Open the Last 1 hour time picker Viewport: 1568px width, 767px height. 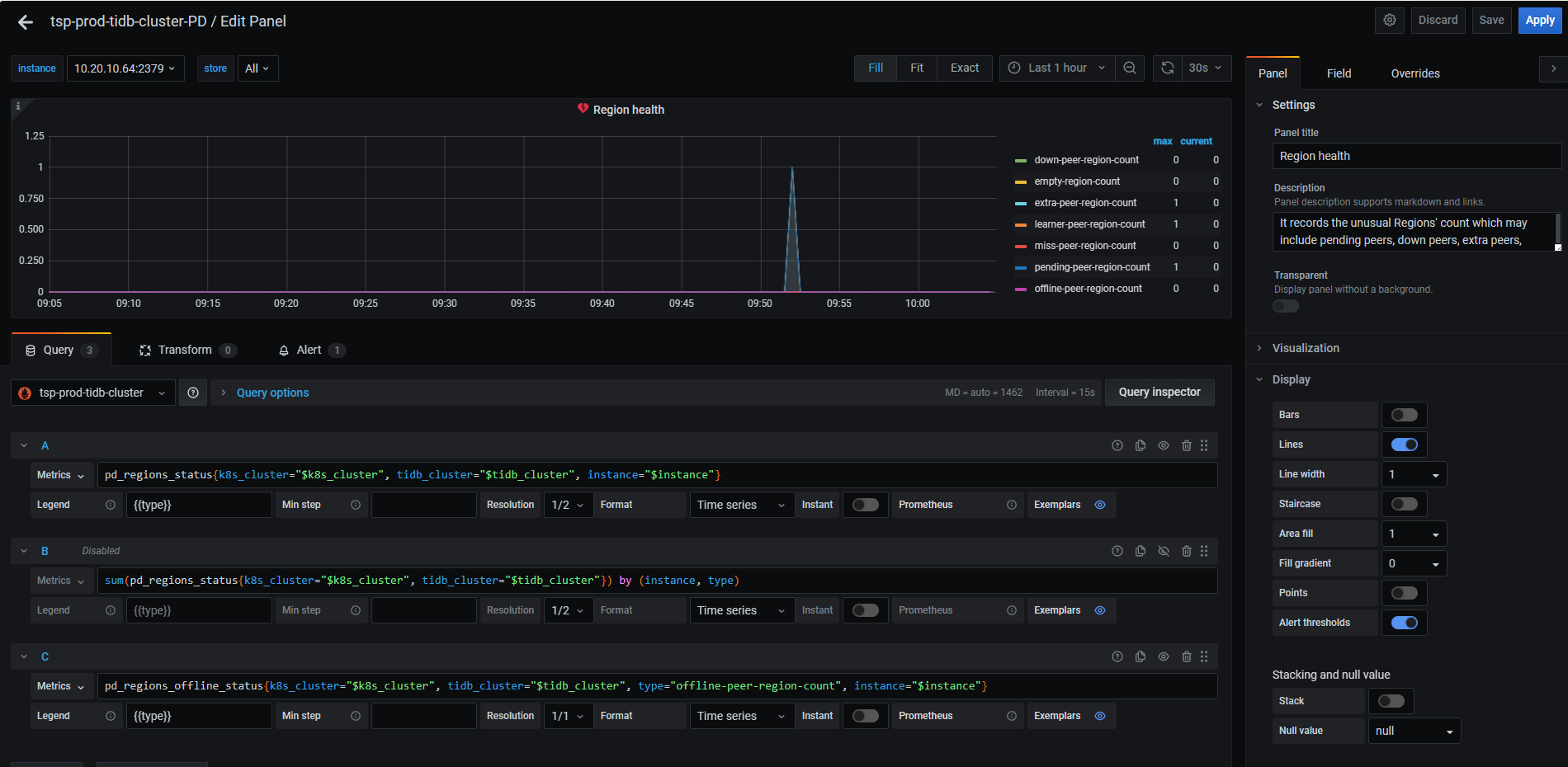click(x=1057, y=68)
